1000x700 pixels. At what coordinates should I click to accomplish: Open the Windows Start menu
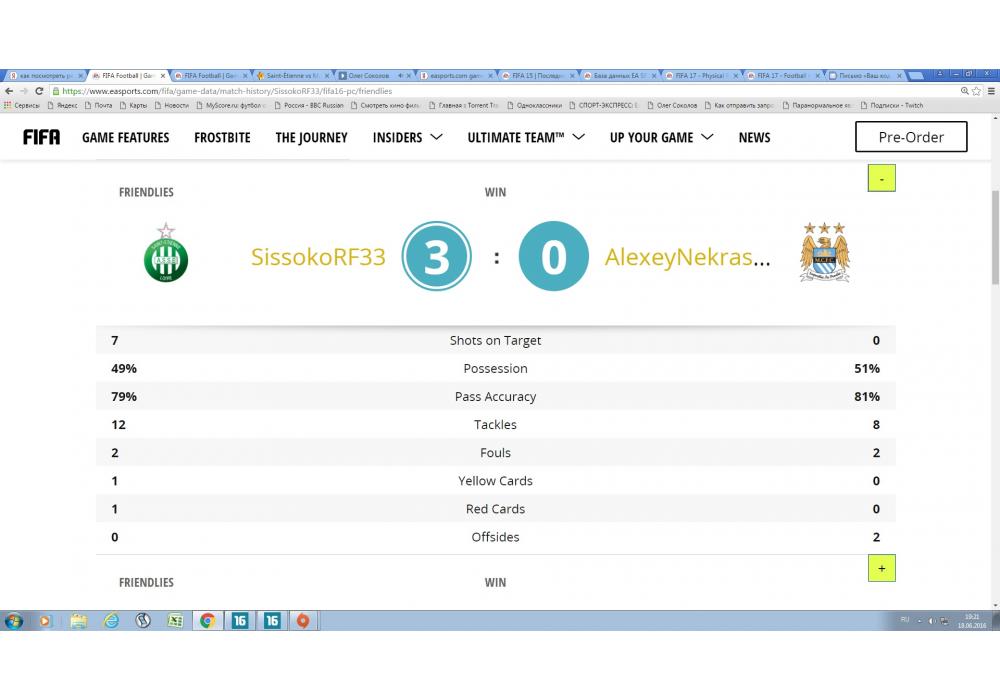13,620
